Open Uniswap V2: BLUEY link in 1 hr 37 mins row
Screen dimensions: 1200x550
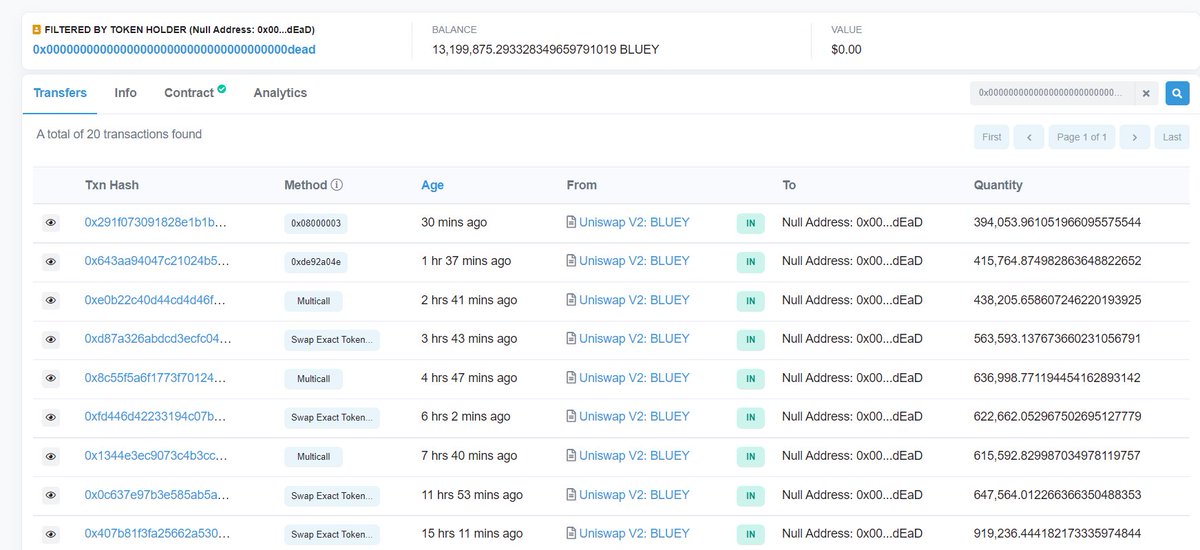click(634, 261)
